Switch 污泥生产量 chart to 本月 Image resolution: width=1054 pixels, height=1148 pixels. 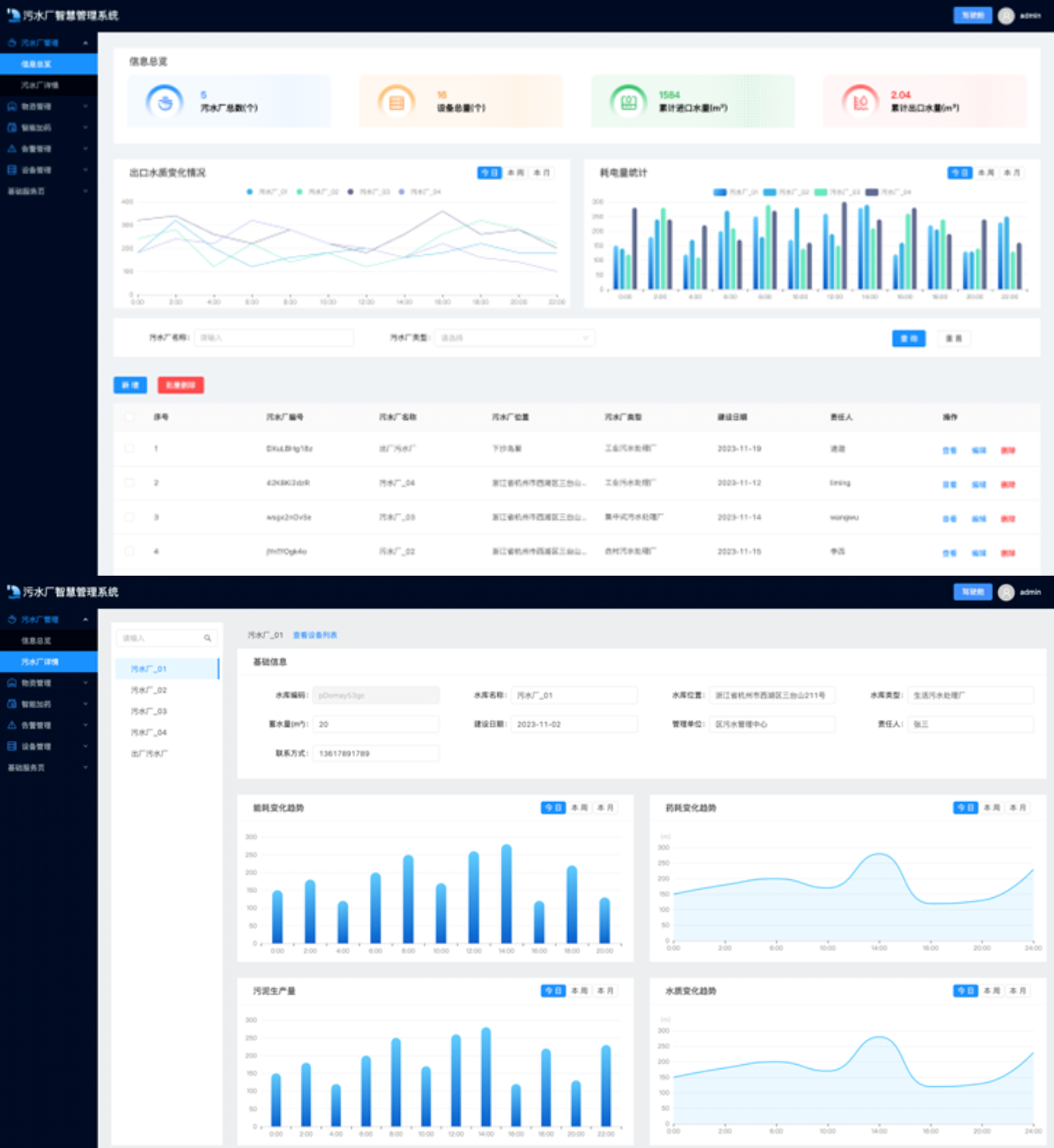(x=605, y=991)
